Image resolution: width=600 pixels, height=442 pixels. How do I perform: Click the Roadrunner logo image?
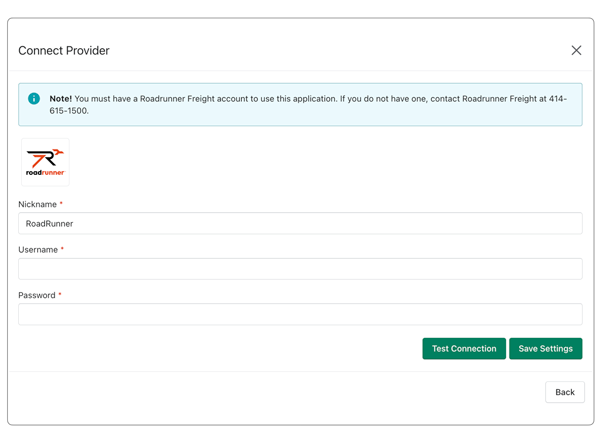pyautogui.click(x=45, y=161)
